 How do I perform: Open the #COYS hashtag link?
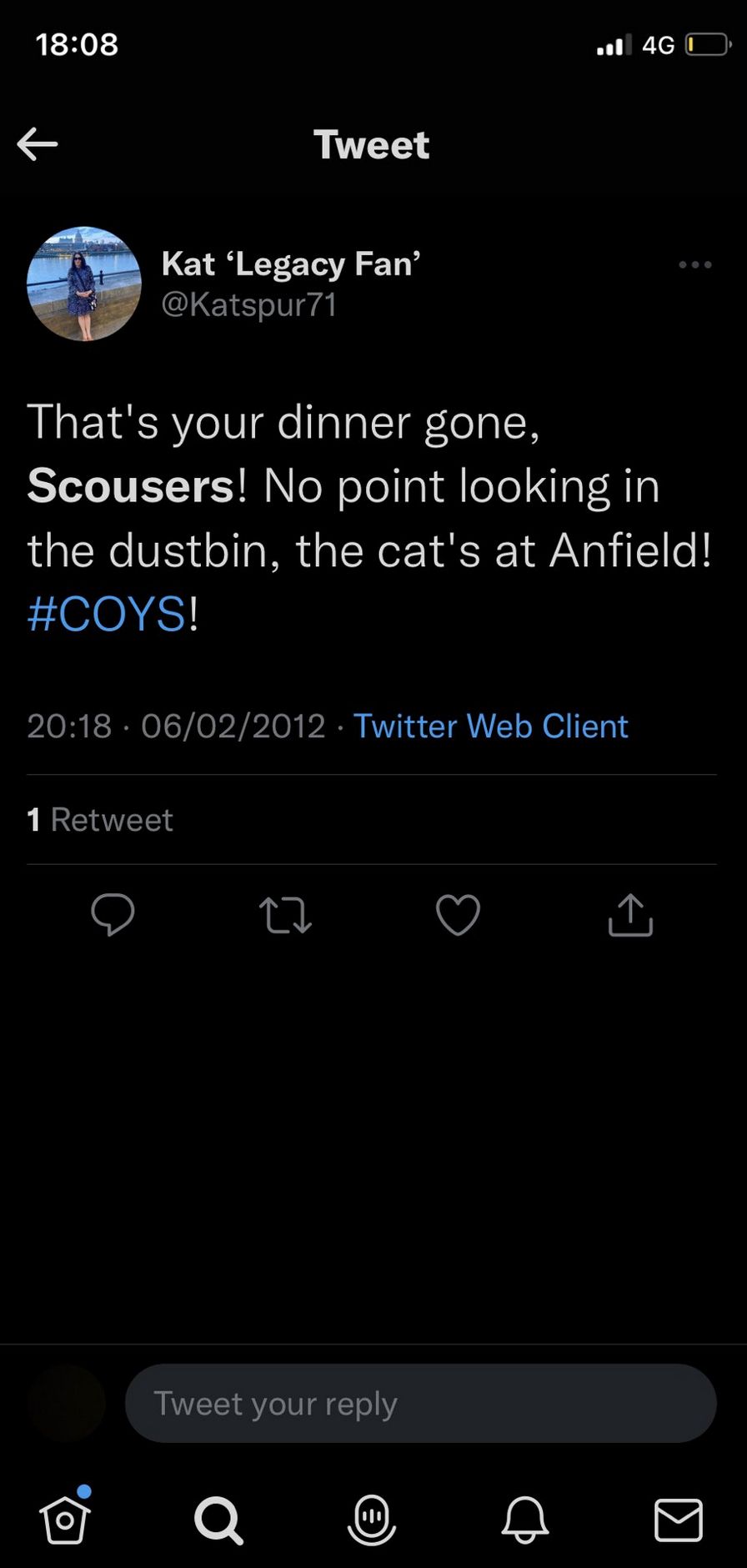(x=106, y=615)
